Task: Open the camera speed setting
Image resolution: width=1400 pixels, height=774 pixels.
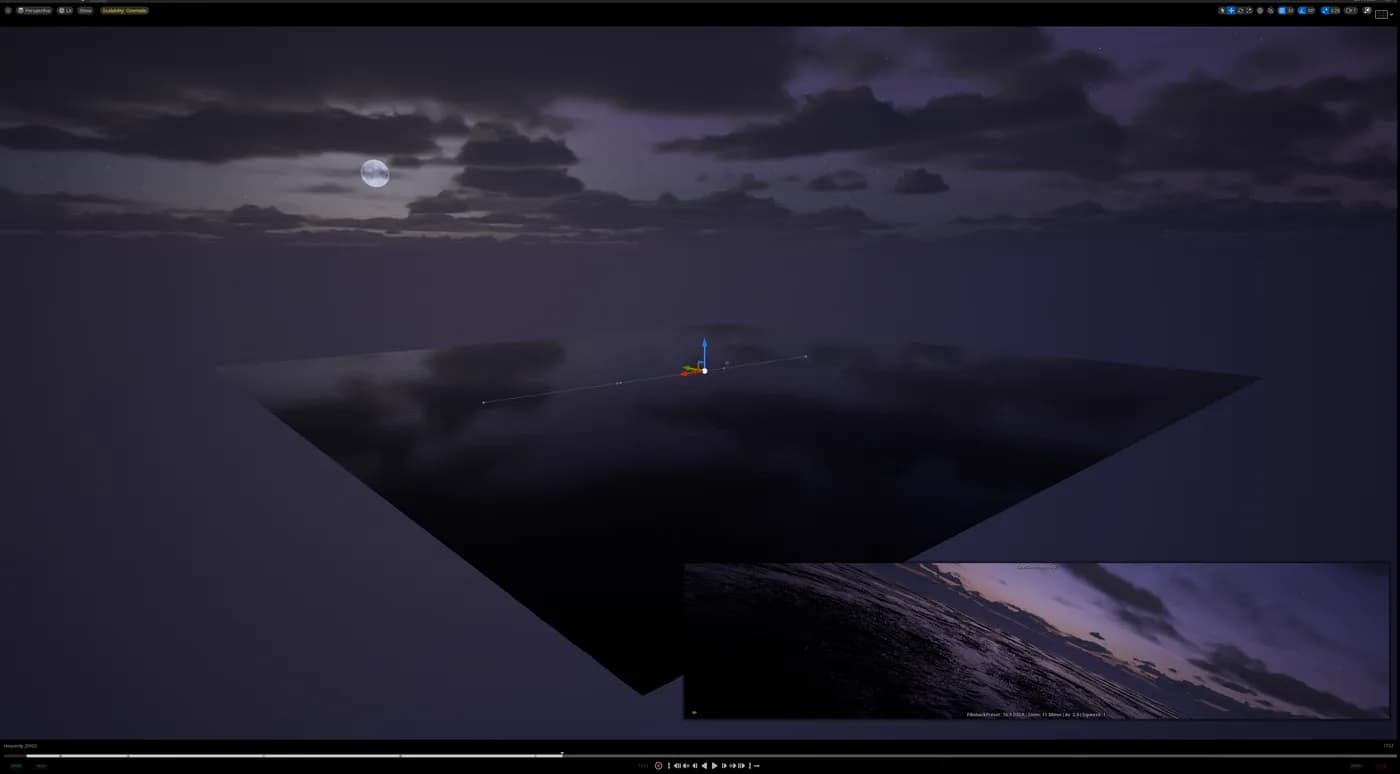Action: coord(1351,10)
